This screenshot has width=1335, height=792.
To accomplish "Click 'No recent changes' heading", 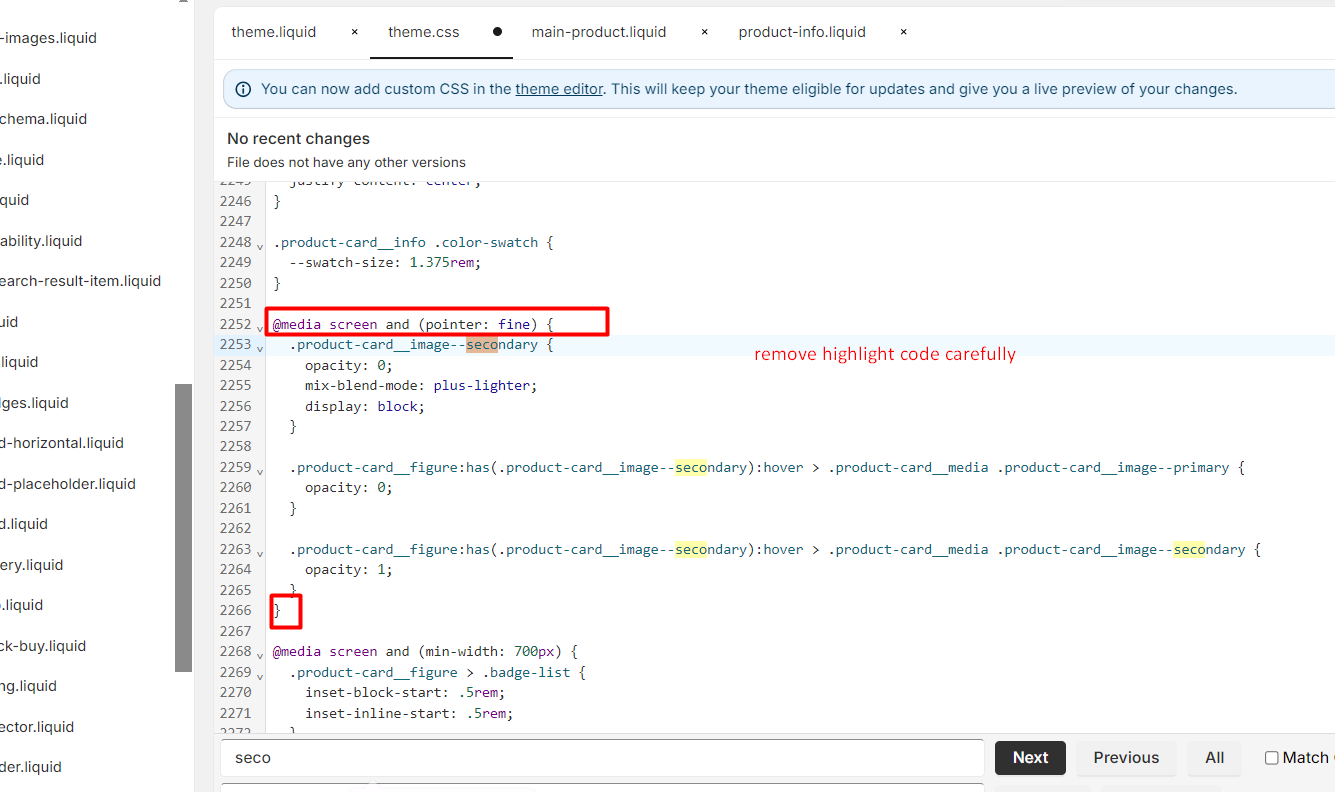I will 298,139.
